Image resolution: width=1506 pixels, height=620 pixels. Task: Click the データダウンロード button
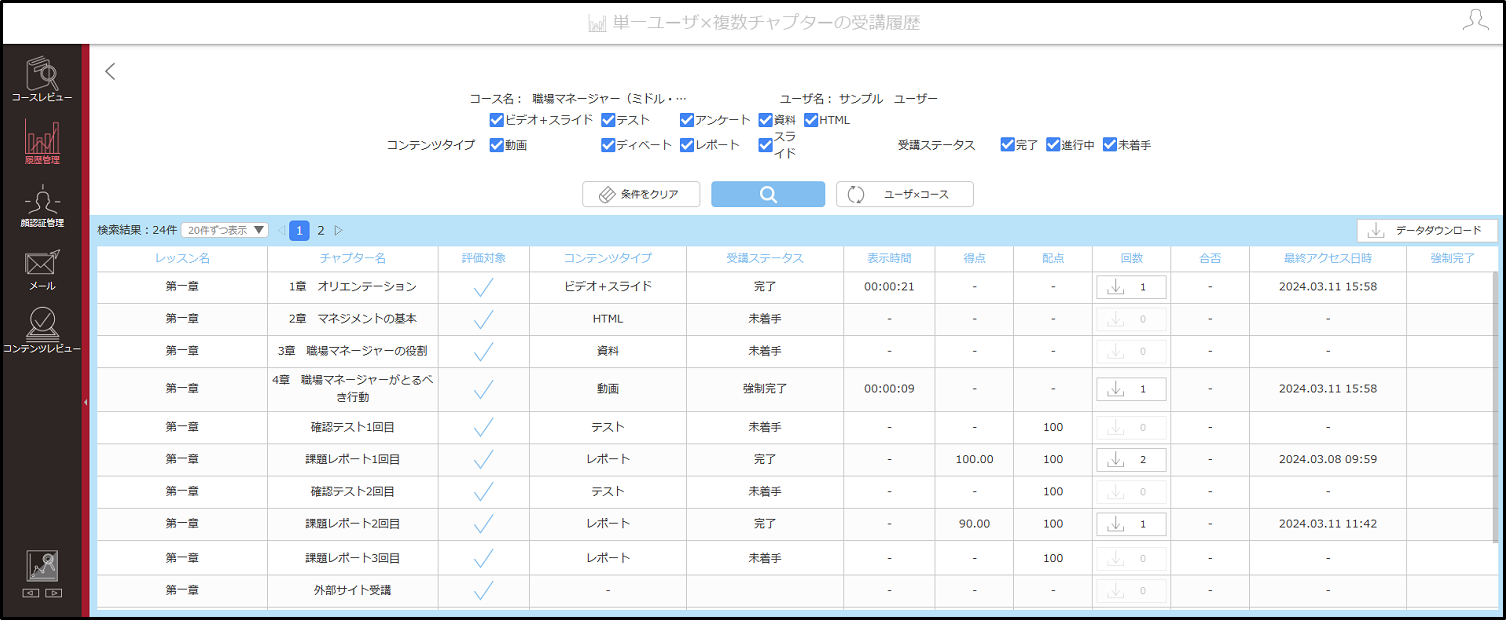coord(1427,230)
